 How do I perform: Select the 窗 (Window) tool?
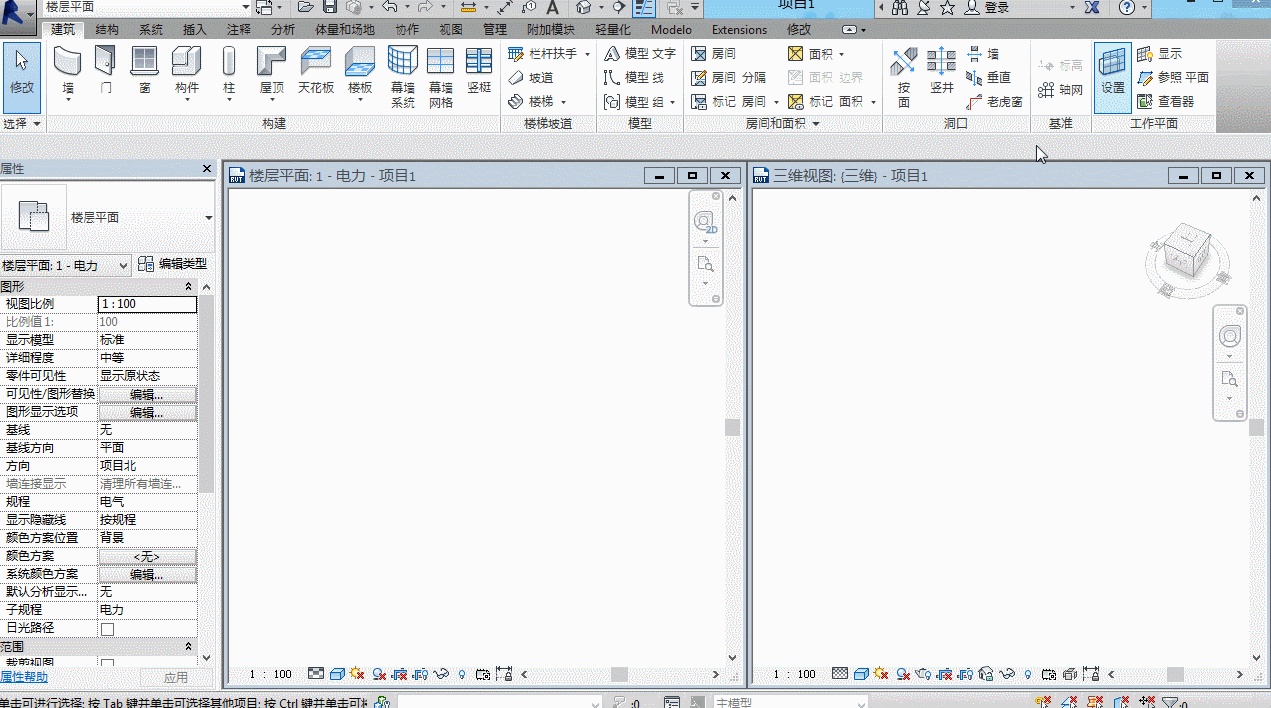(145, 70)
